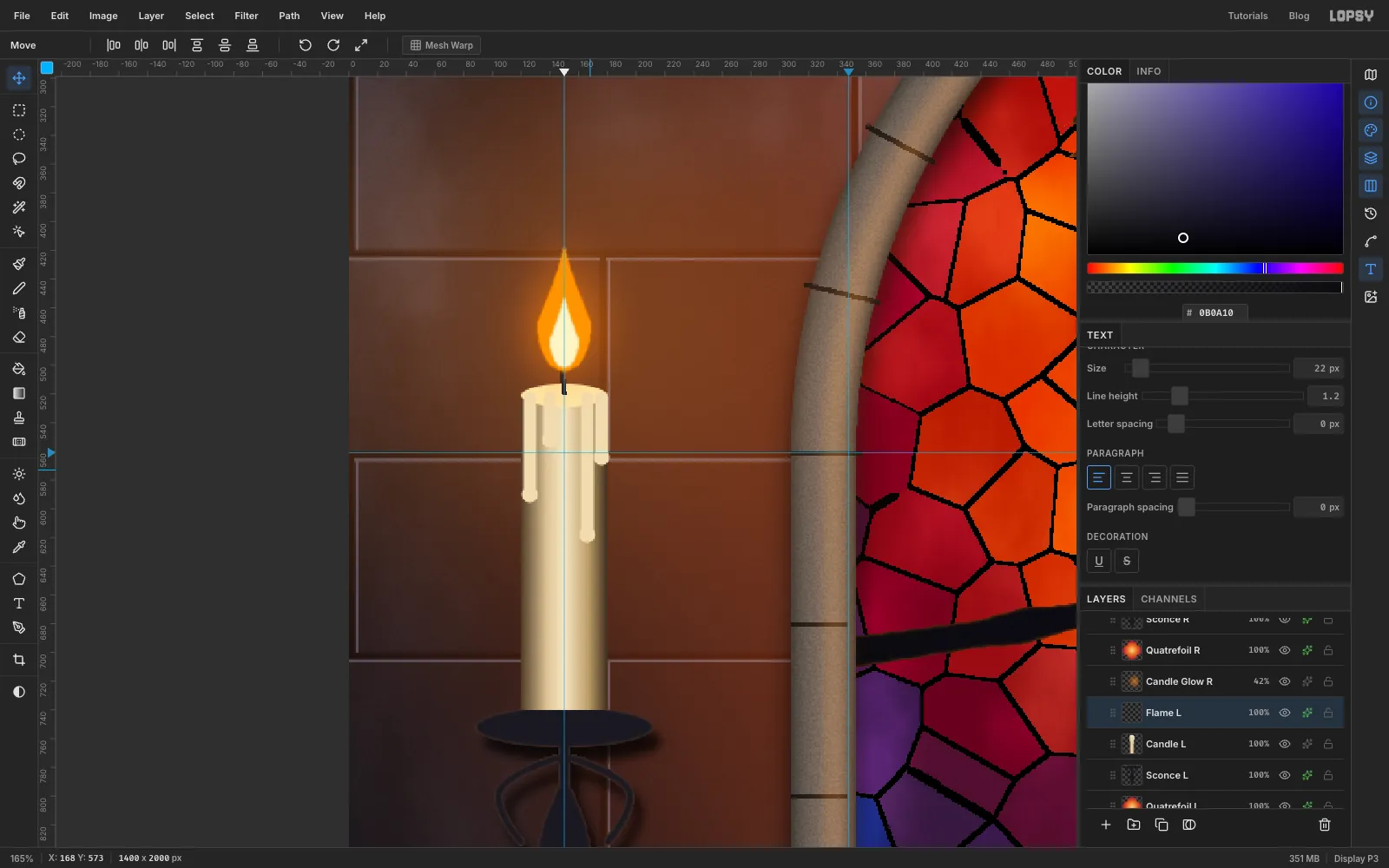This screenshot has width=1389, height=868.
Task: Click the hue spectrum slider
Action: click(x=1215, y=268)
